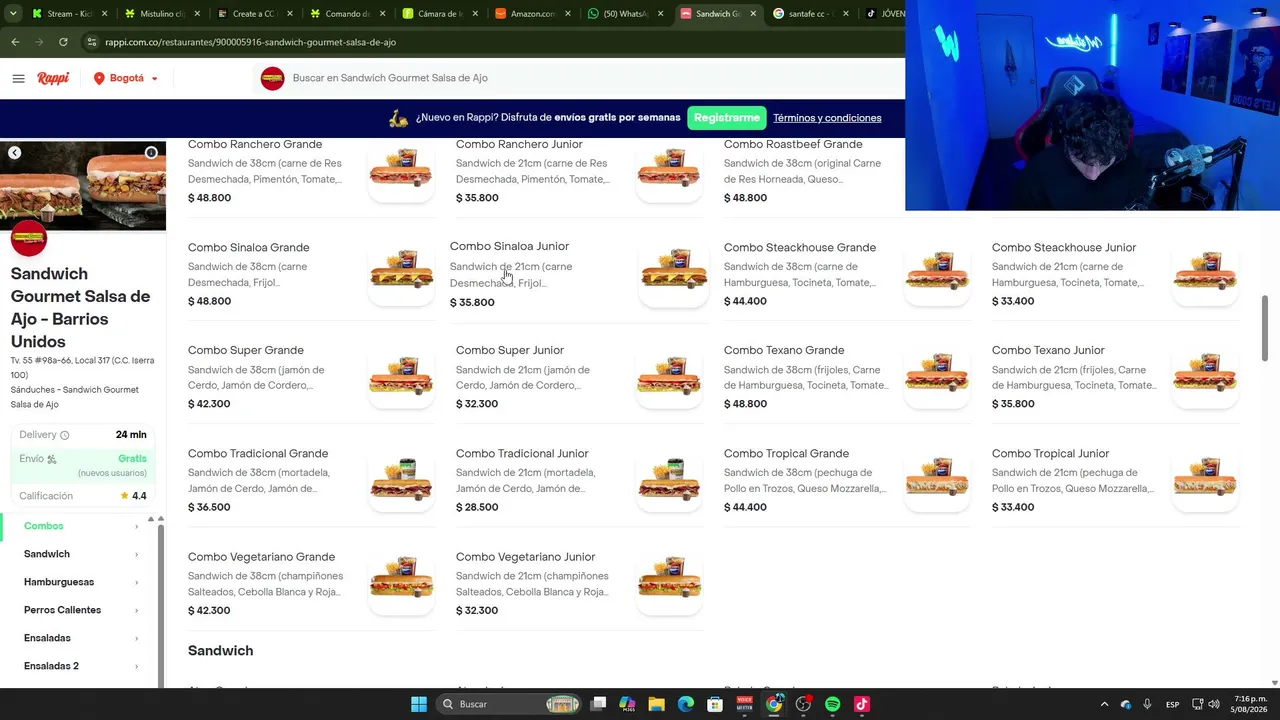
Task: Show hidden system tray icons
Action: (1104, 704)
